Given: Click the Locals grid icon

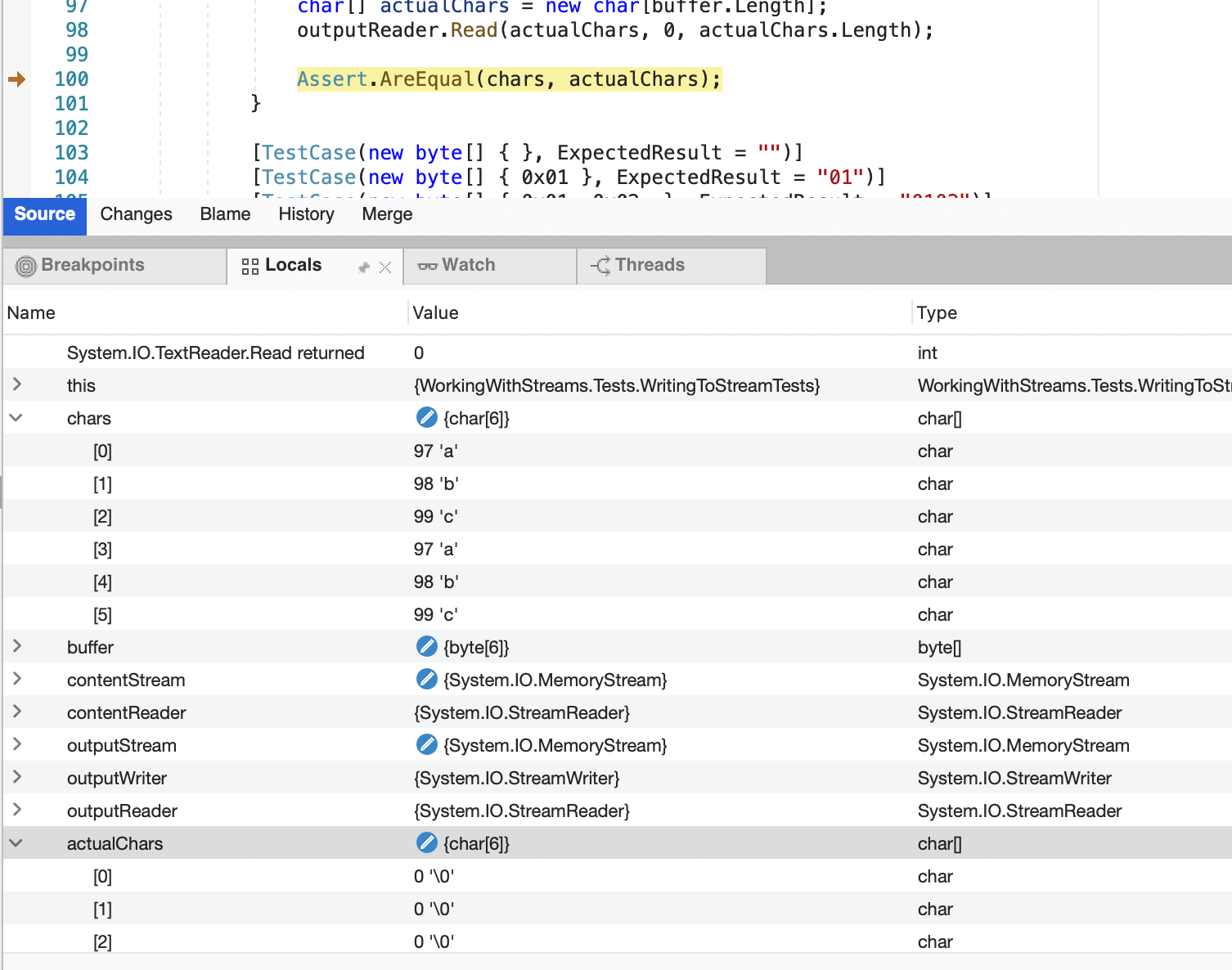Looking at the screenshot, I should (250, 265).
